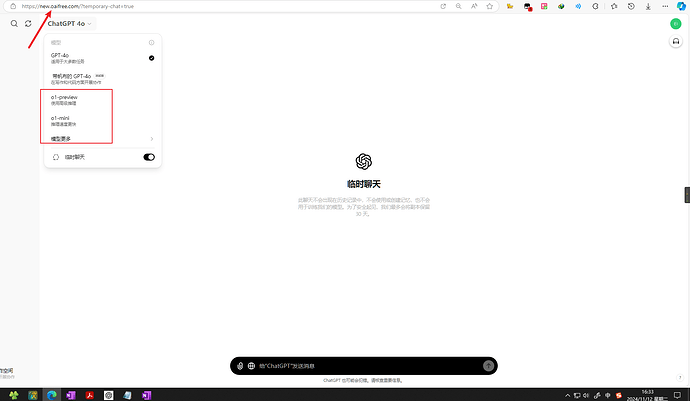Open the browser three-dots settings menu
Image resolution: width=690 pixels, height=401 pixels.
(x=665, y=6)
